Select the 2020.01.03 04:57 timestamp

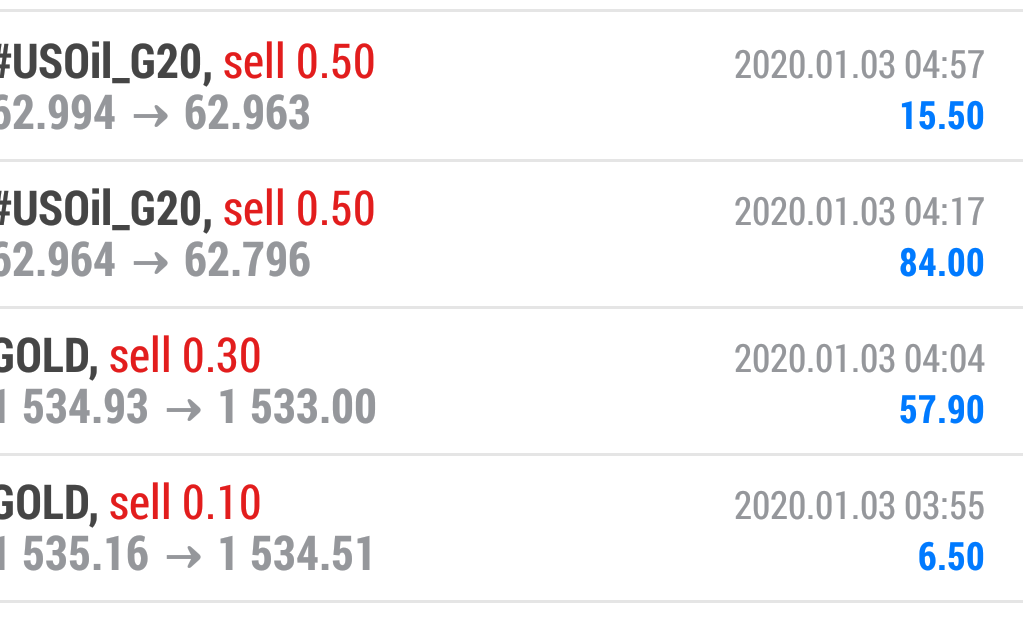[x=859, y=65]
